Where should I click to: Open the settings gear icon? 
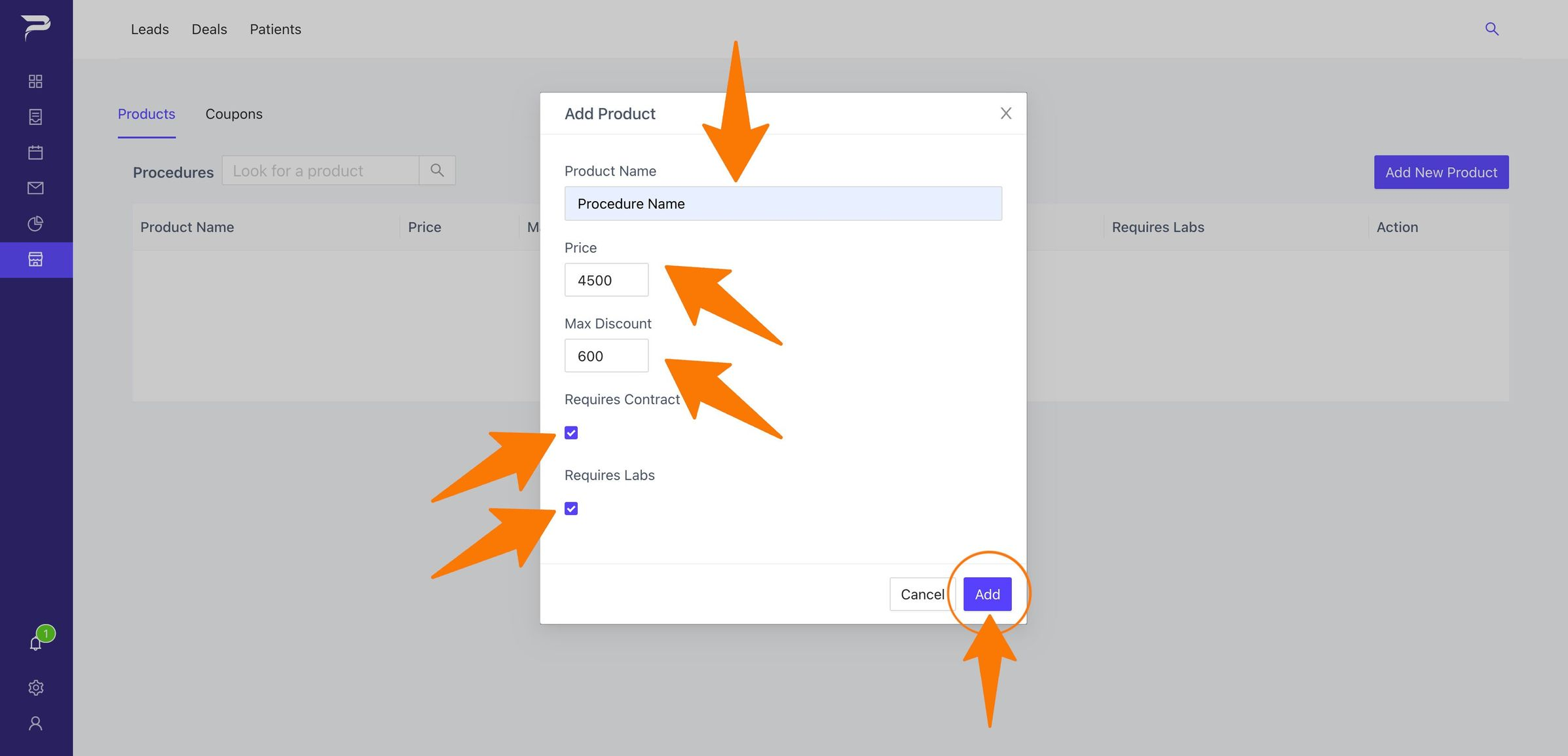[35, 687]
